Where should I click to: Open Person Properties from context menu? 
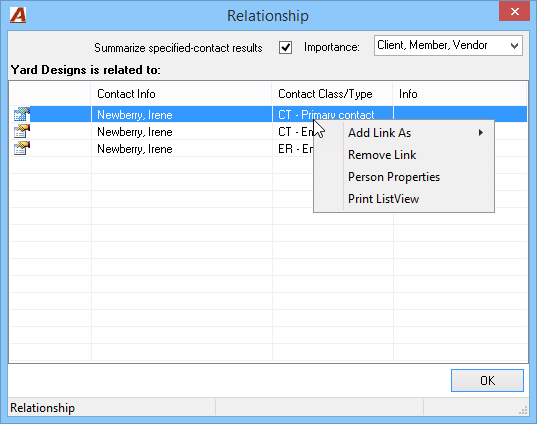point(404,177)
